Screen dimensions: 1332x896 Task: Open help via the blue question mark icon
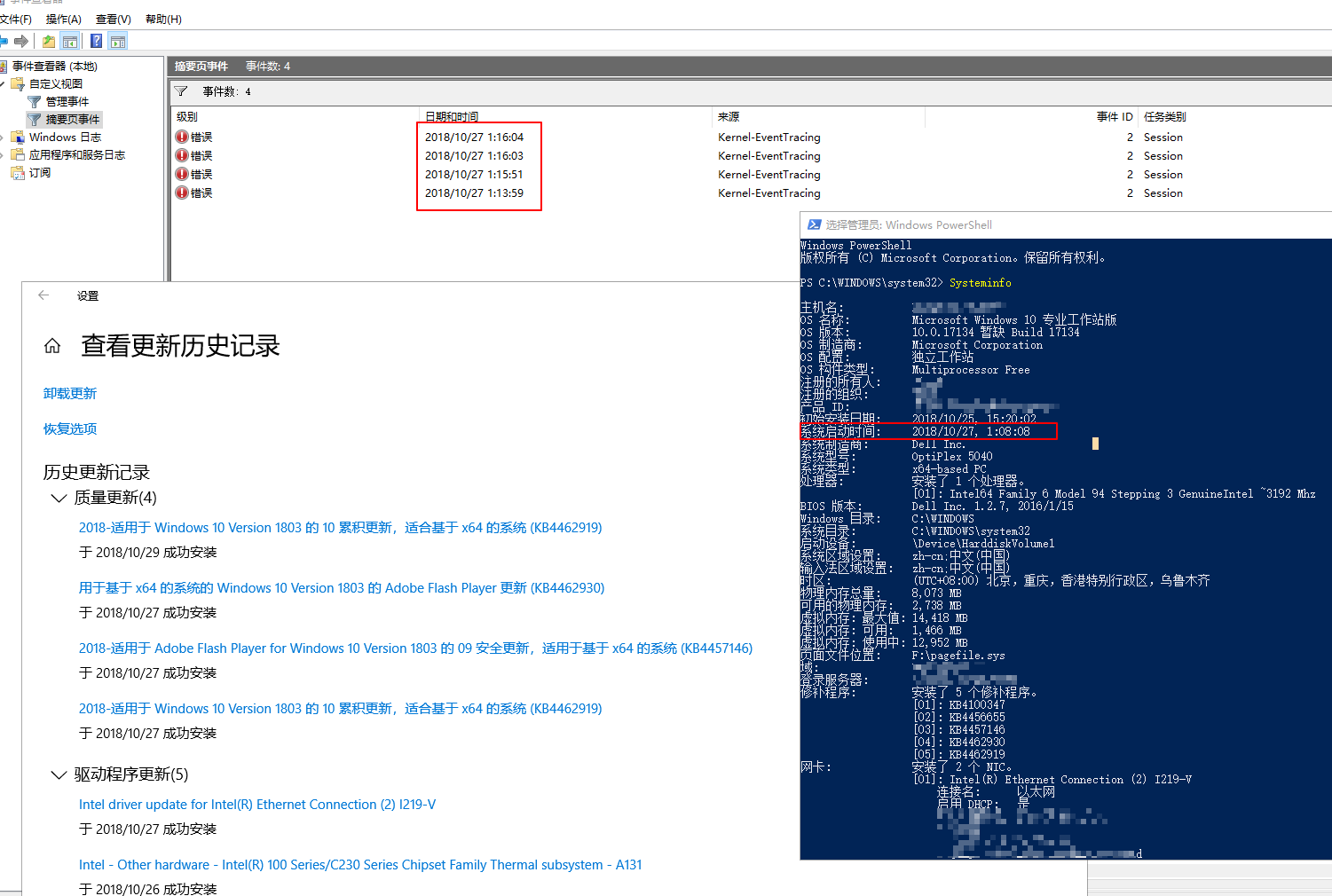coord(96,41)
